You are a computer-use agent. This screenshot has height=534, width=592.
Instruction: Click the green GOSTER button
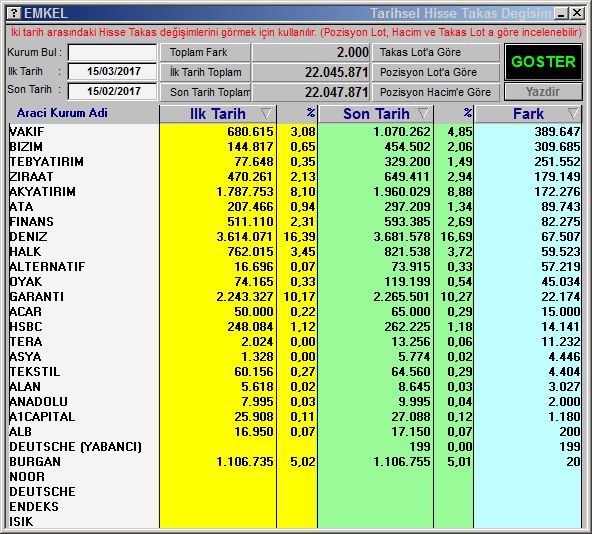click(x=543, y=62)
